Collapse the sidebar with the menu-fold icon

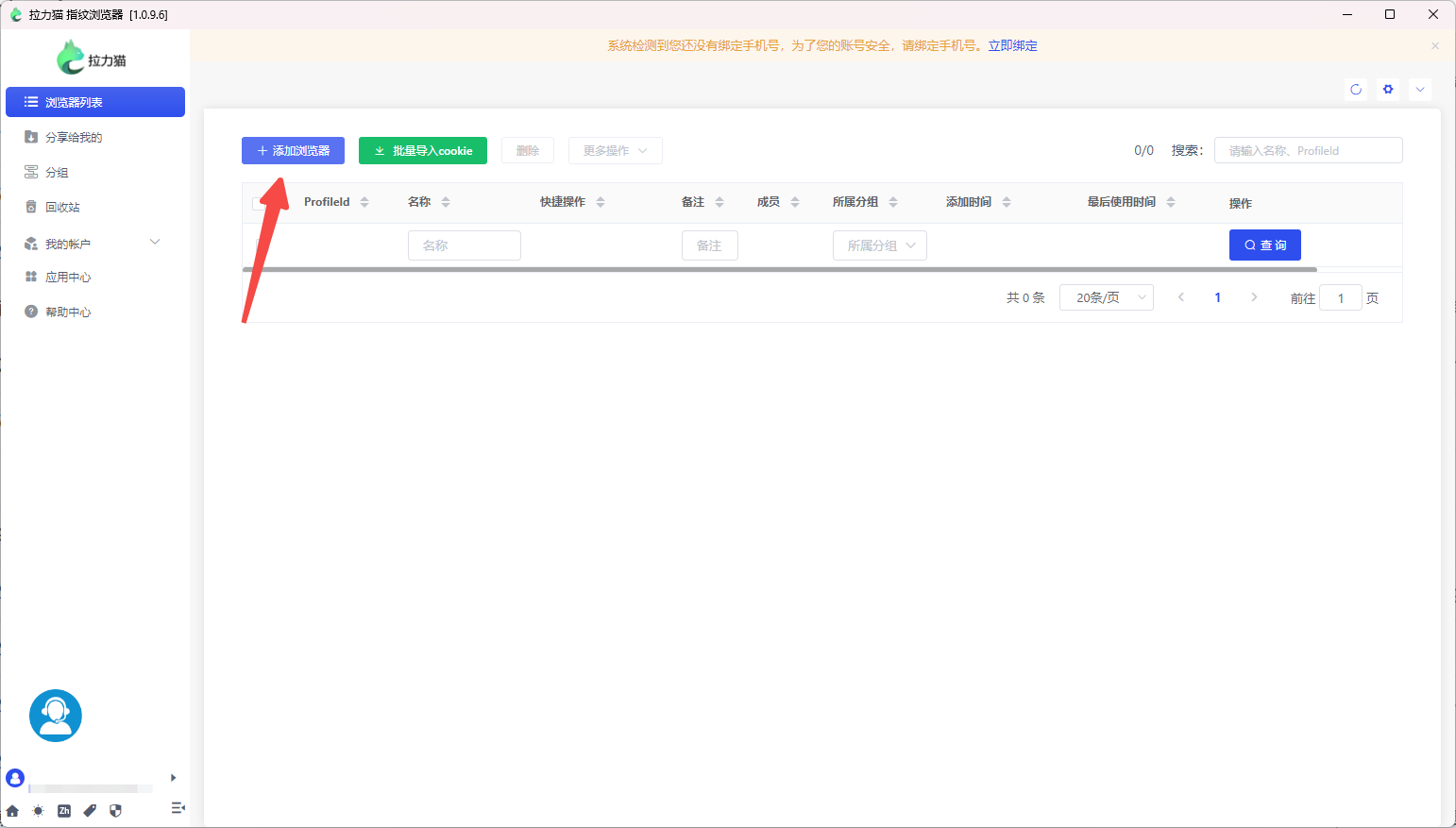[178, 808]
